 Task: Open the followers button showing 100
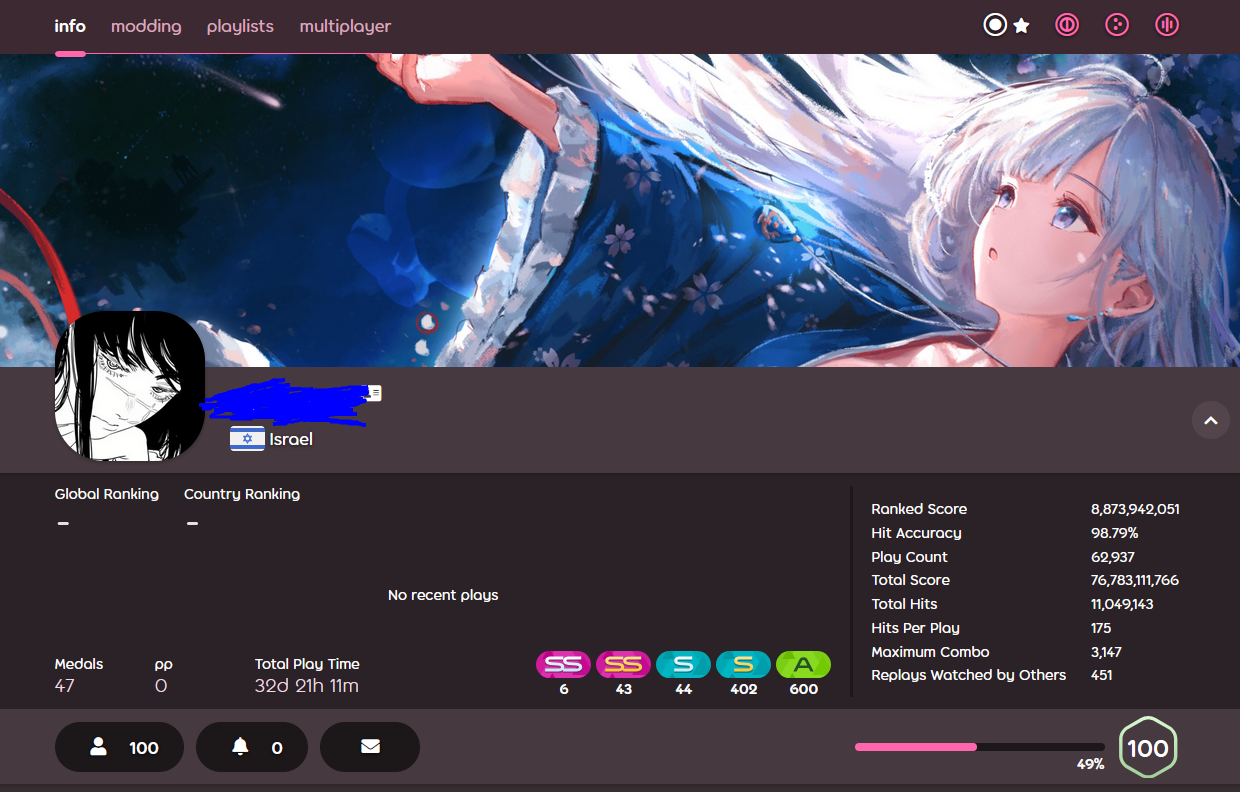click(119, 747)
